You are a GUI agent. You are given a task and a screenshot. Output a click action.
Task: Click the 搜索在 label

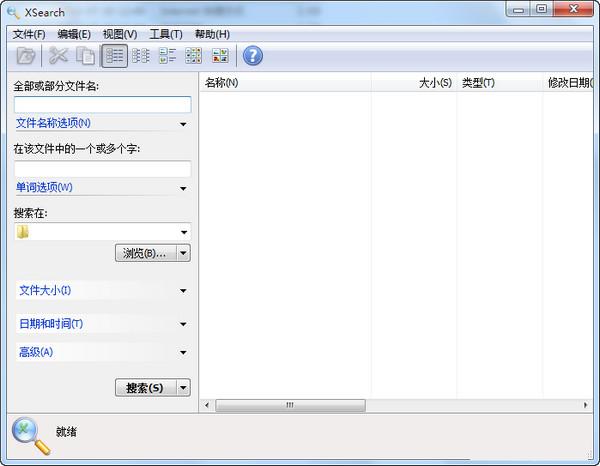tap(31, 213)
